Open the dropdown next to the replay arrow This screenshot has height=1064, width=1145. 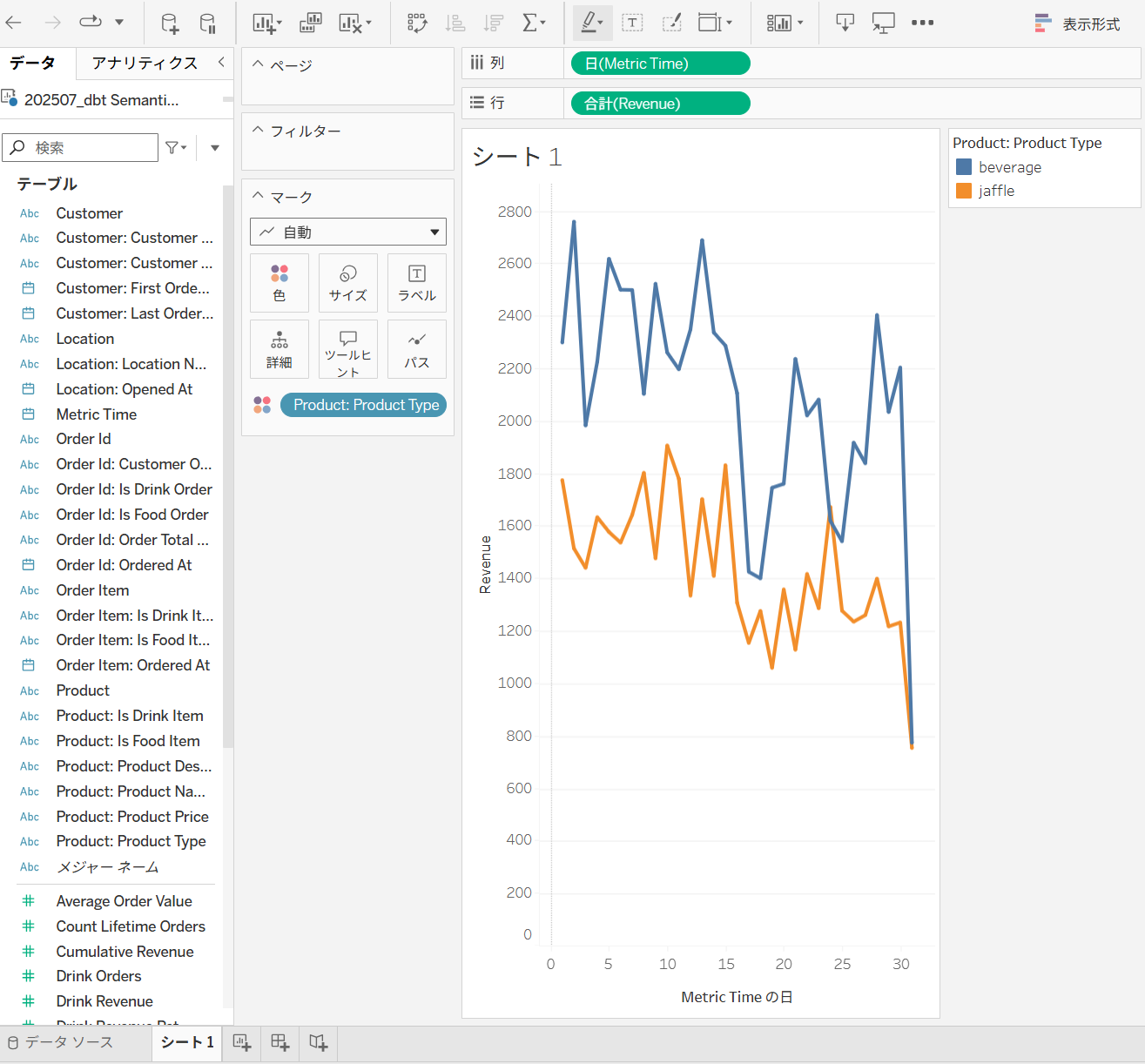(119, 23)
